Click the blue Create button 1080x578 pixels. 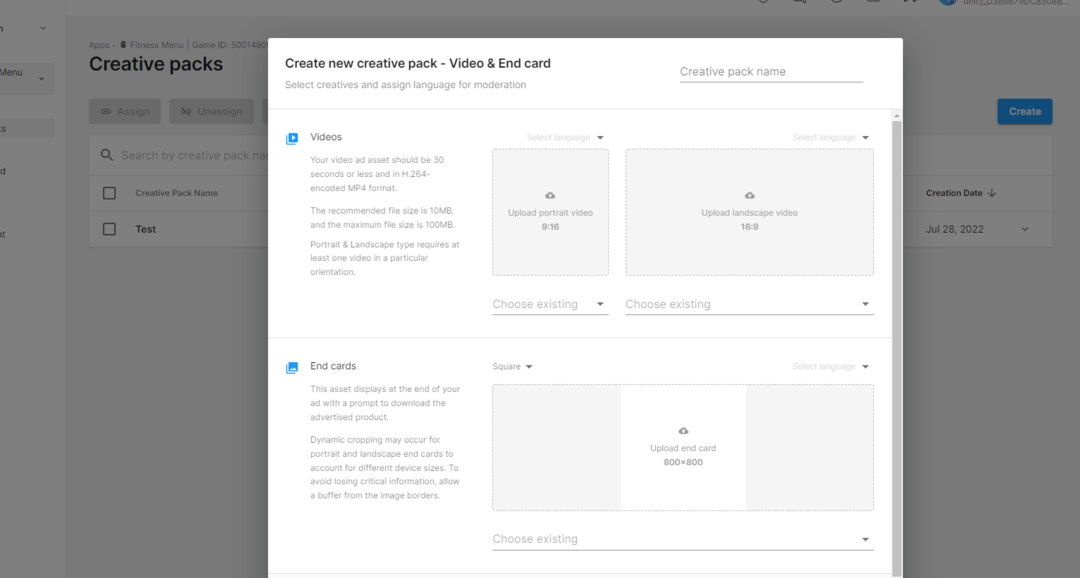click(x=1024, y=112)
